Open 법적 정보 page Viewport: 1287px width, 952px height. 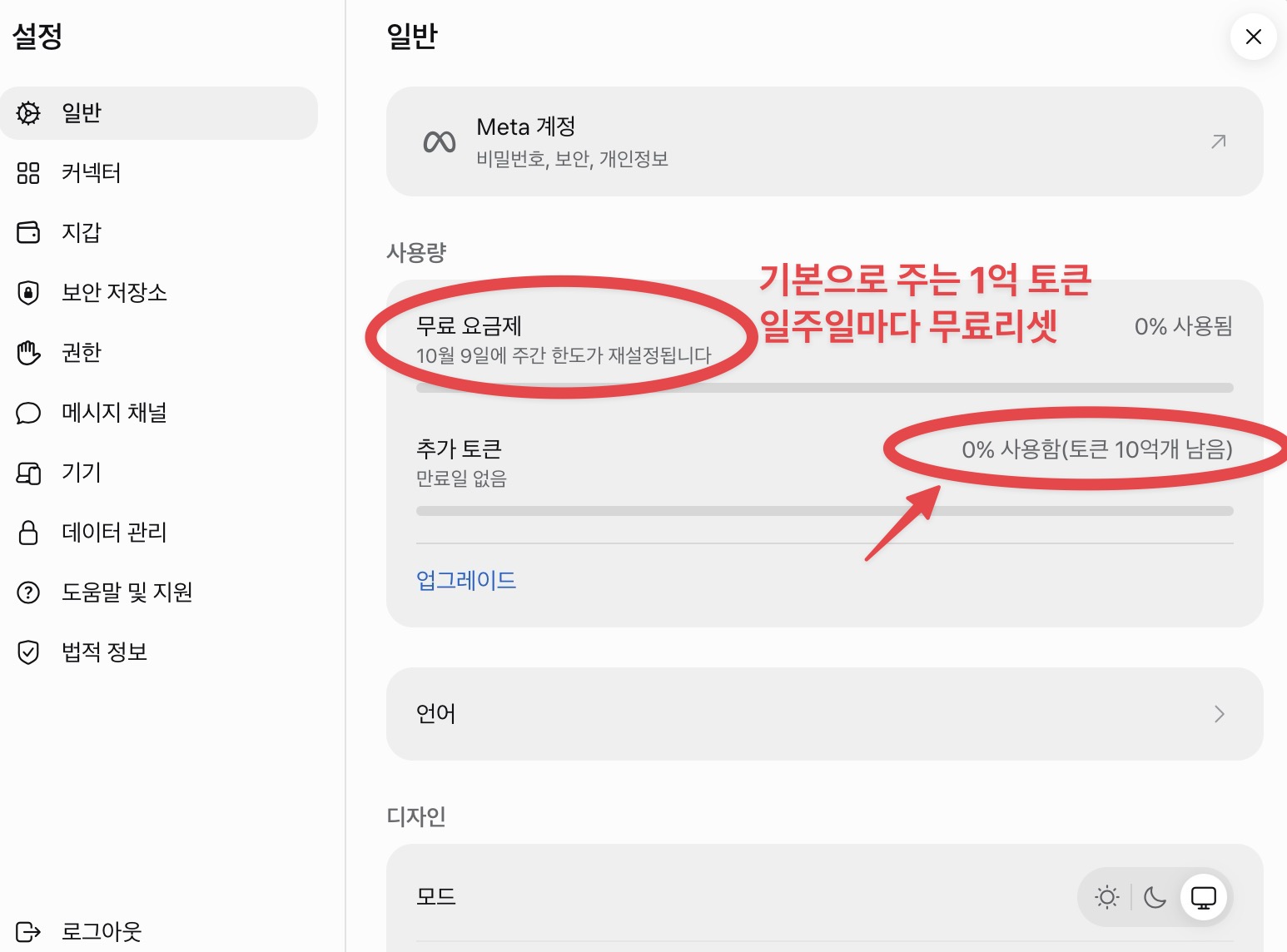point(159,652)
